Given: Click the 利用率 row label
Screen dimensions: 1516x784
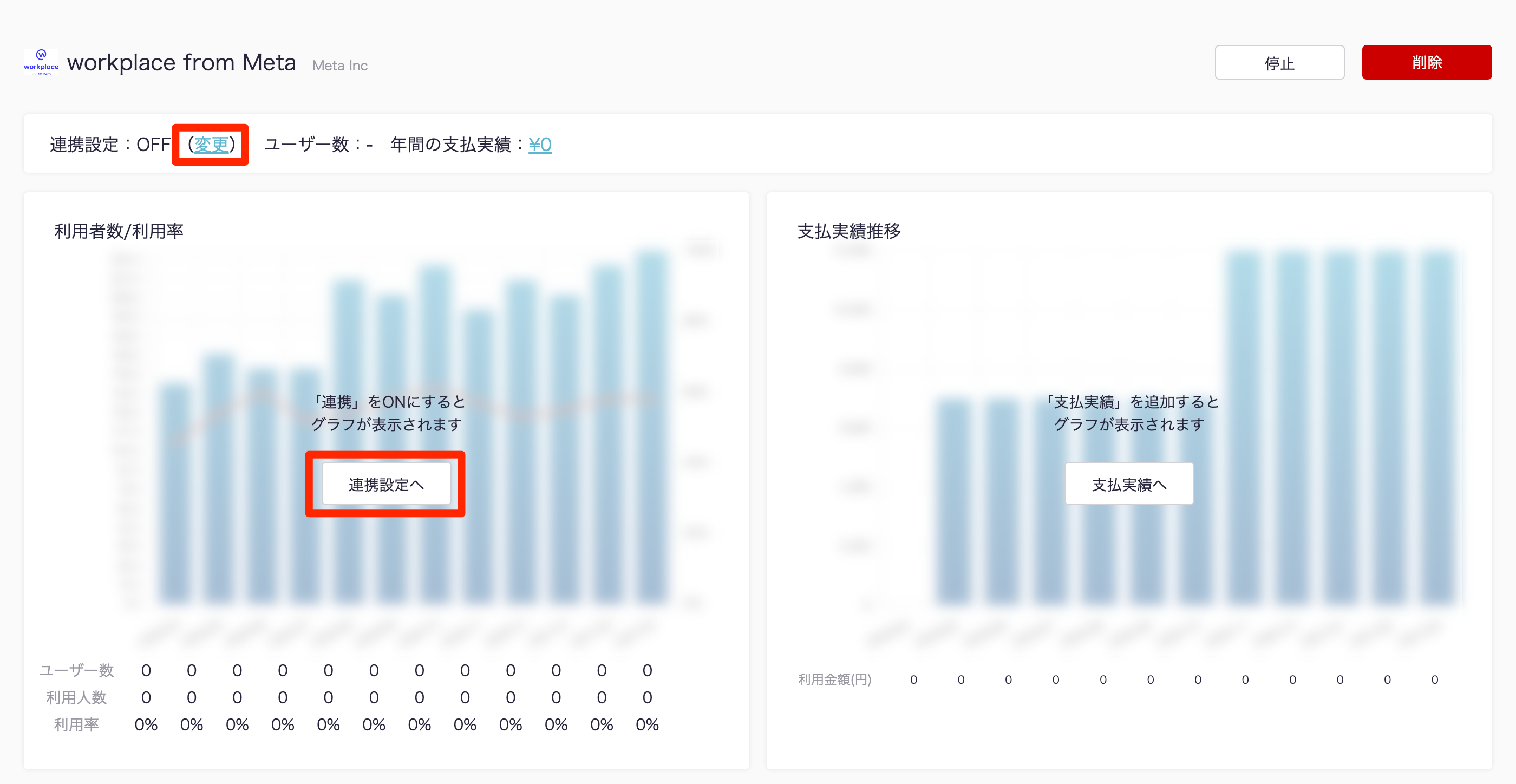Looking at the screenshot, I should click(76, 724).
